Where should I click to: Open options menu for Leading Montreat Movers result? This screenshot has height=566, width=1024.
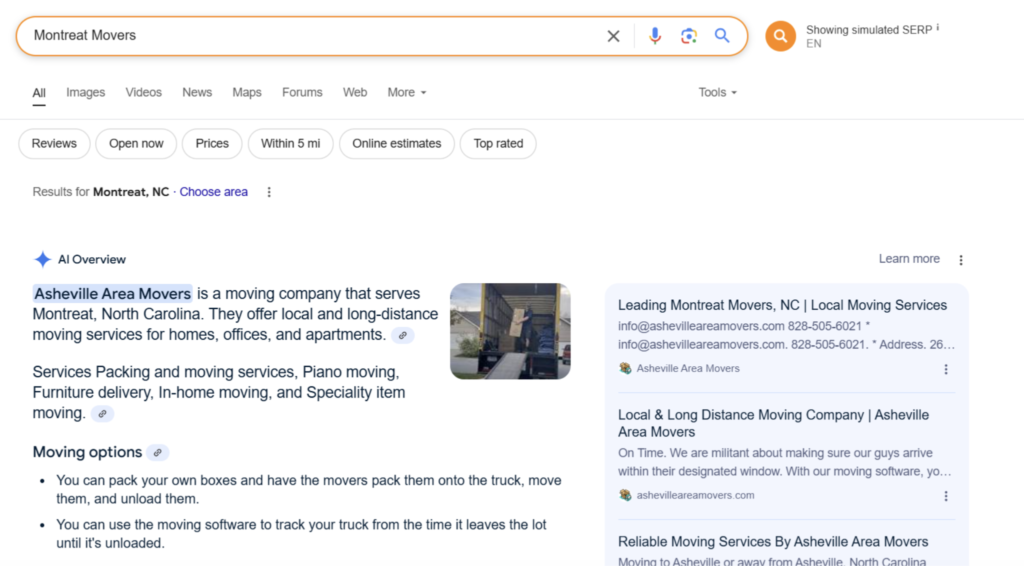[946, 369]
